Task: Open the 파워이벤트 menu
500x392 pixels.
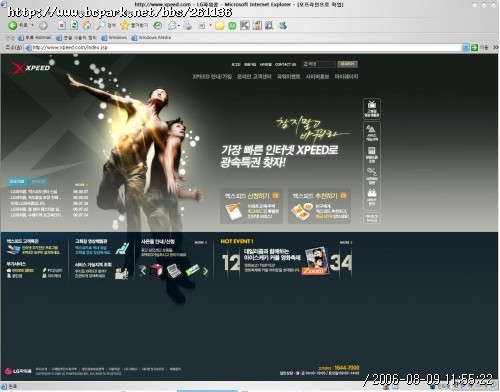Action: point(288,77)
